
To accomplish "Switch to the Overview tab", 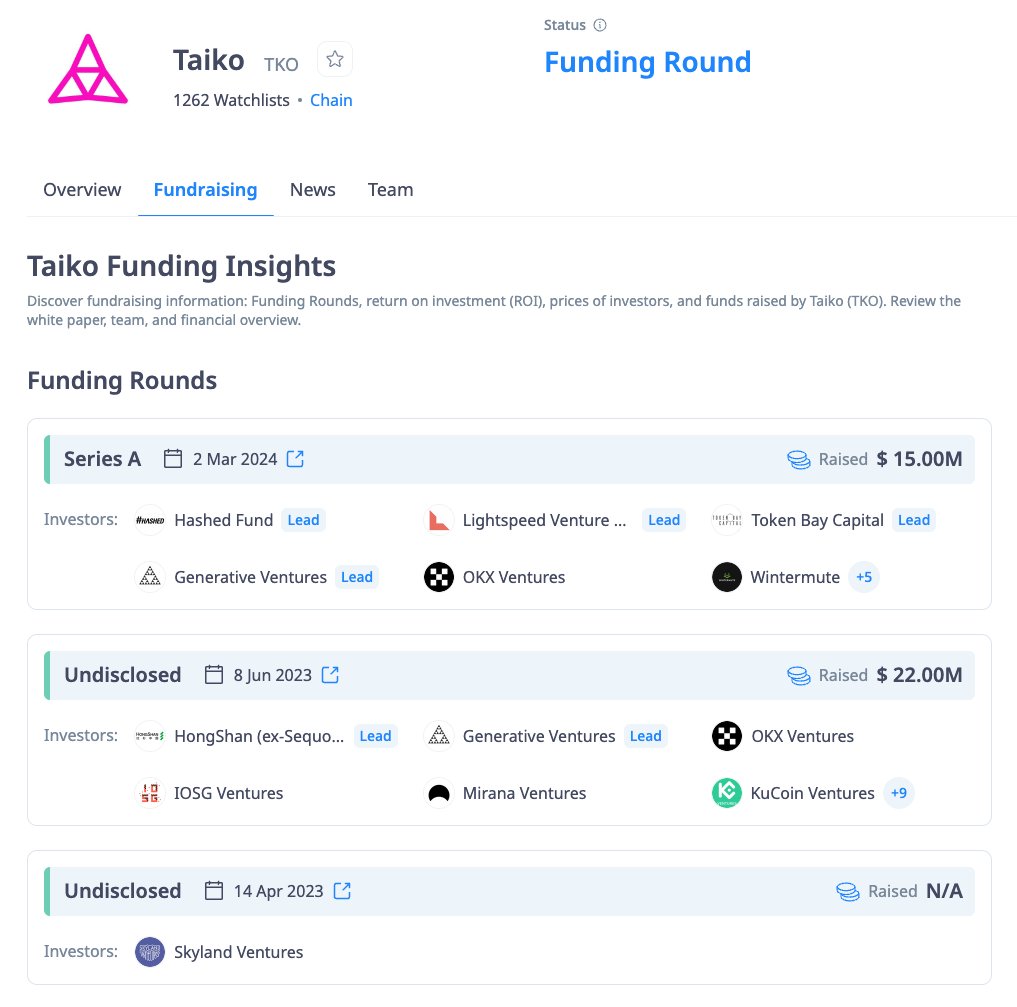I will click(82, 190).
